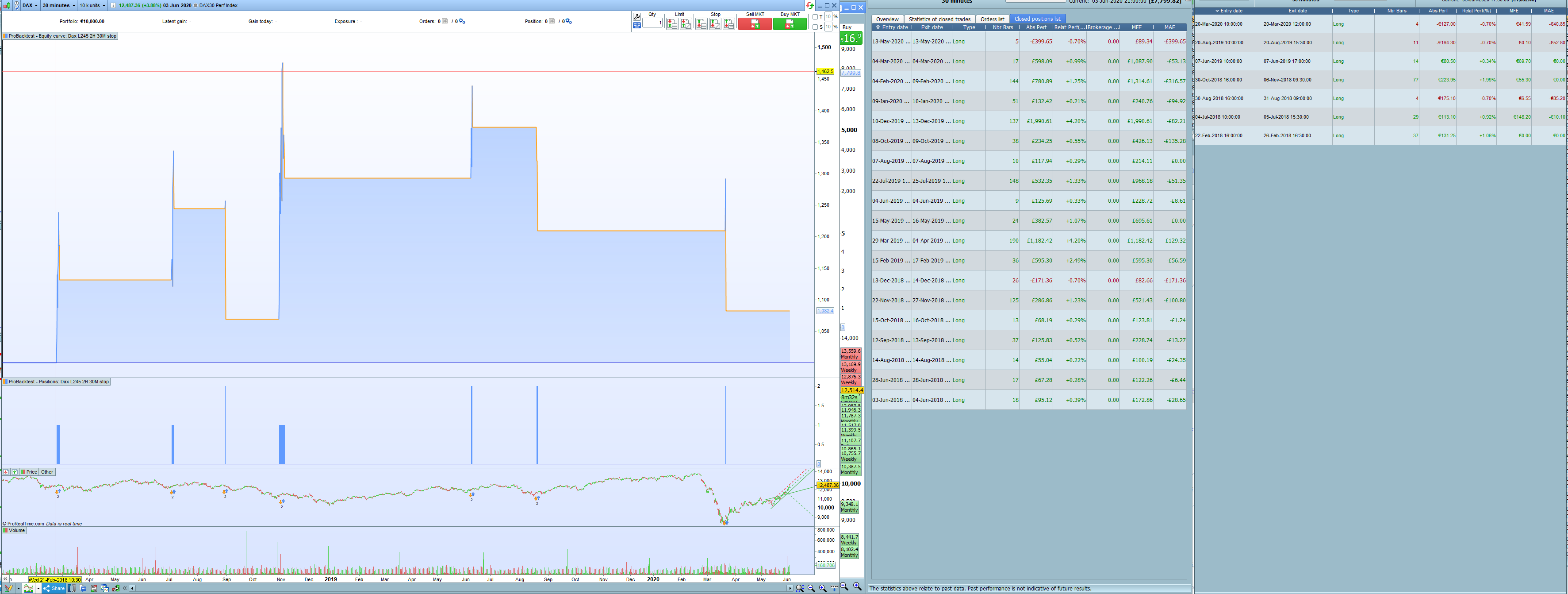The image size is (1568, 594).
Task: Click the third Stop order icon
Action: click(x=728, y=24)
